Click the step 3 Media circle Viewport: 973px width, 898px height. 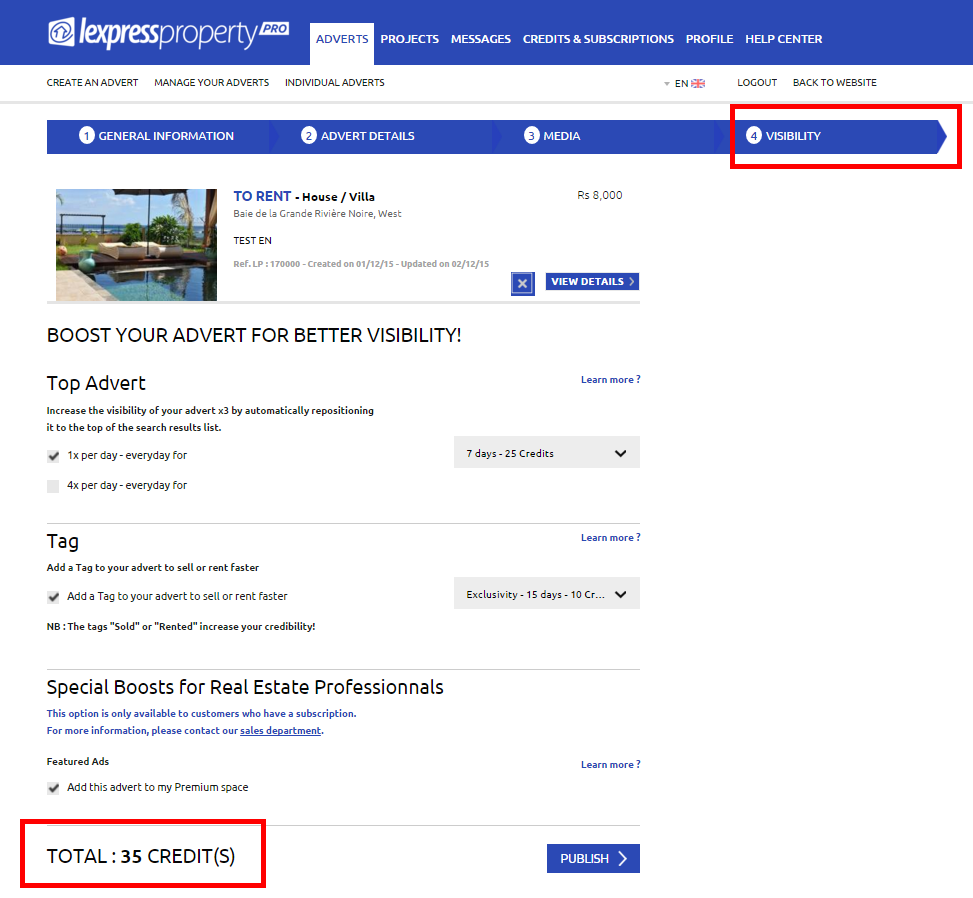coord(531,135)
